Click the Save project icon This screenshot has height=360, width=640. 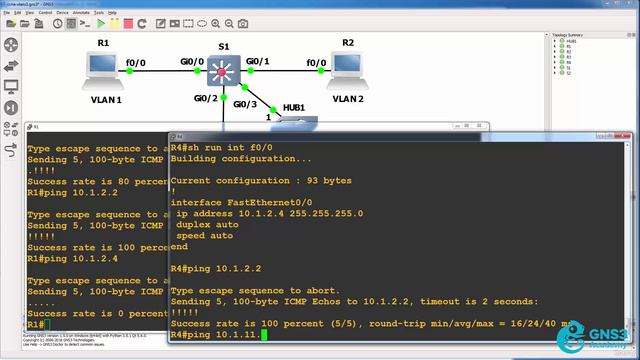[39, 24]
